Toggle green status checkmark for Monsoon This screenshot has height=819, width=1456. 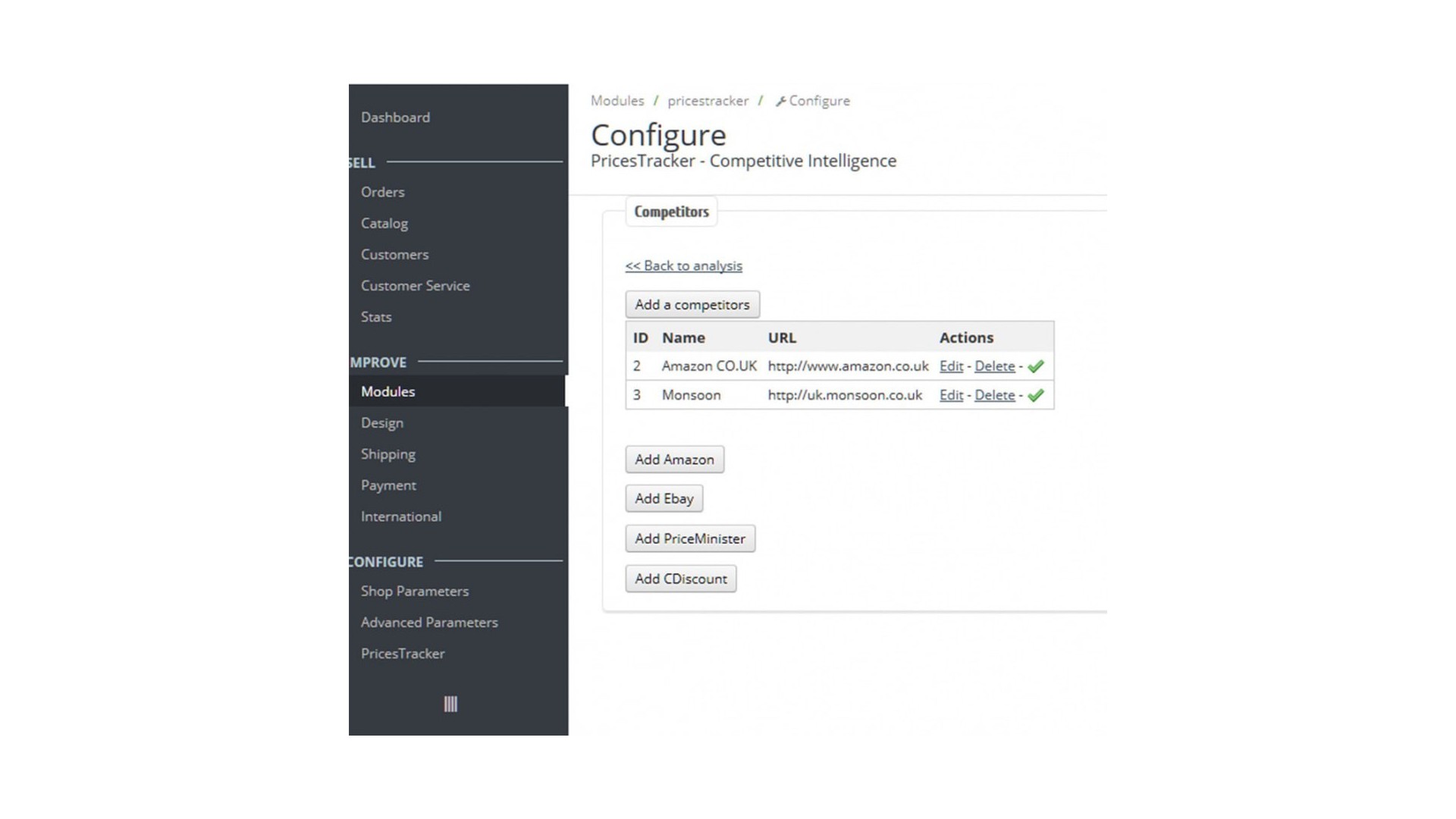point(1036,395)
